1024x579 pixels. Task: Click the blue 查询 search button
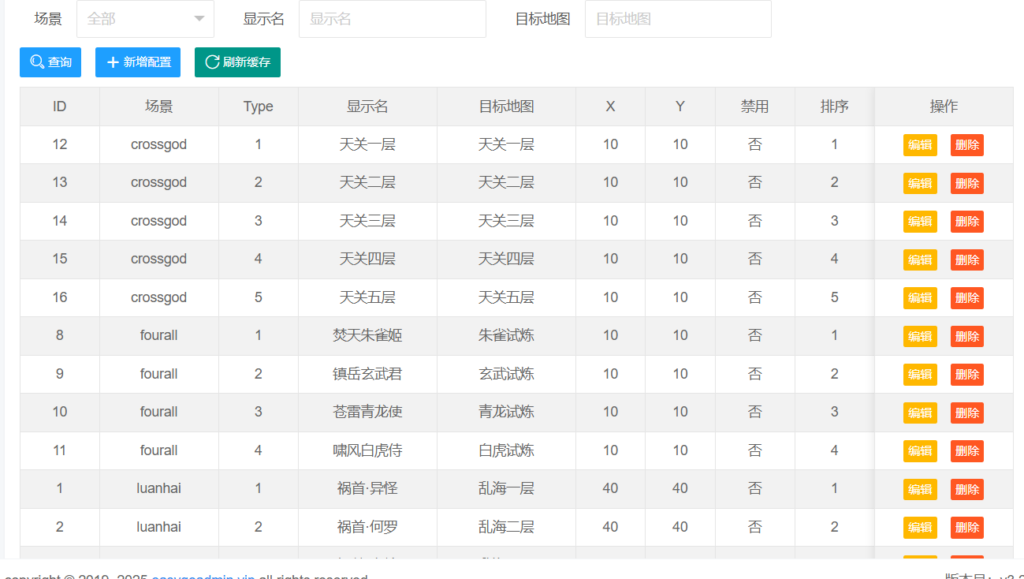[50, 62]
